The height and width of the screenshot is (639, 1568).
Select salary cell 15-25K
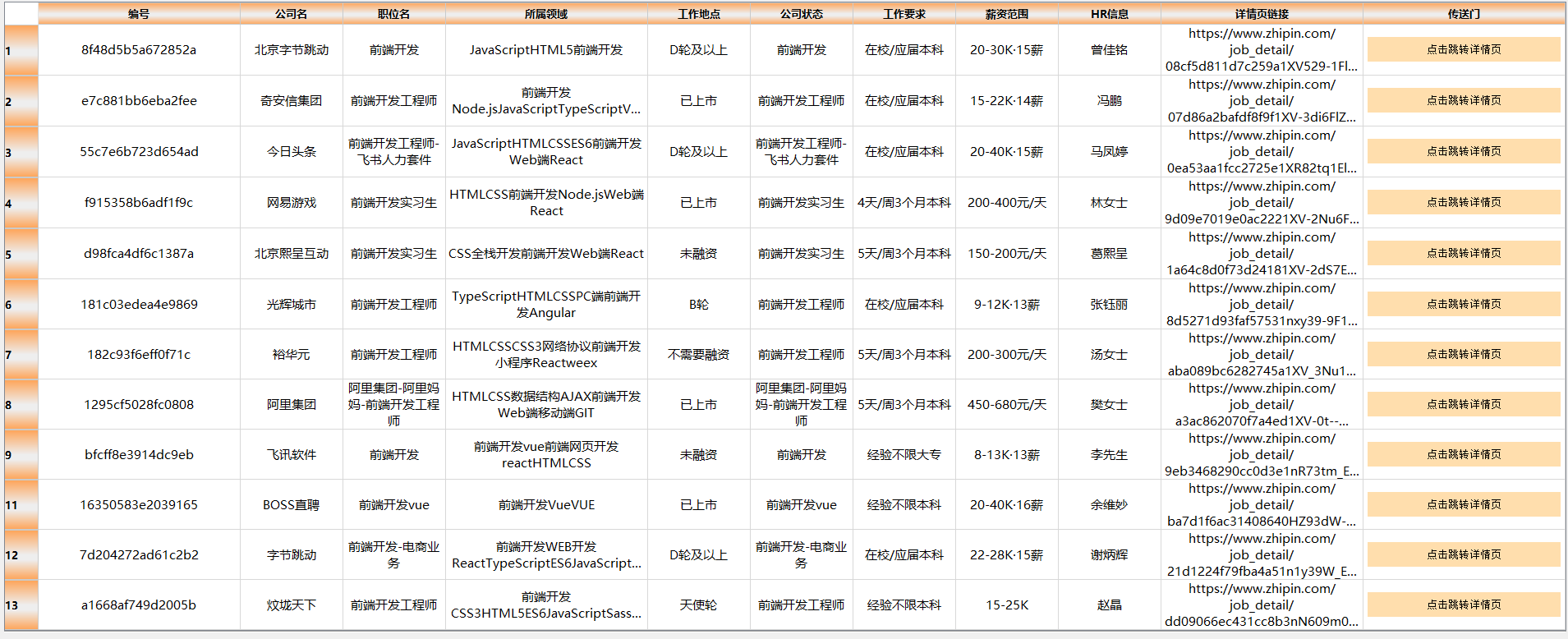1006,605
